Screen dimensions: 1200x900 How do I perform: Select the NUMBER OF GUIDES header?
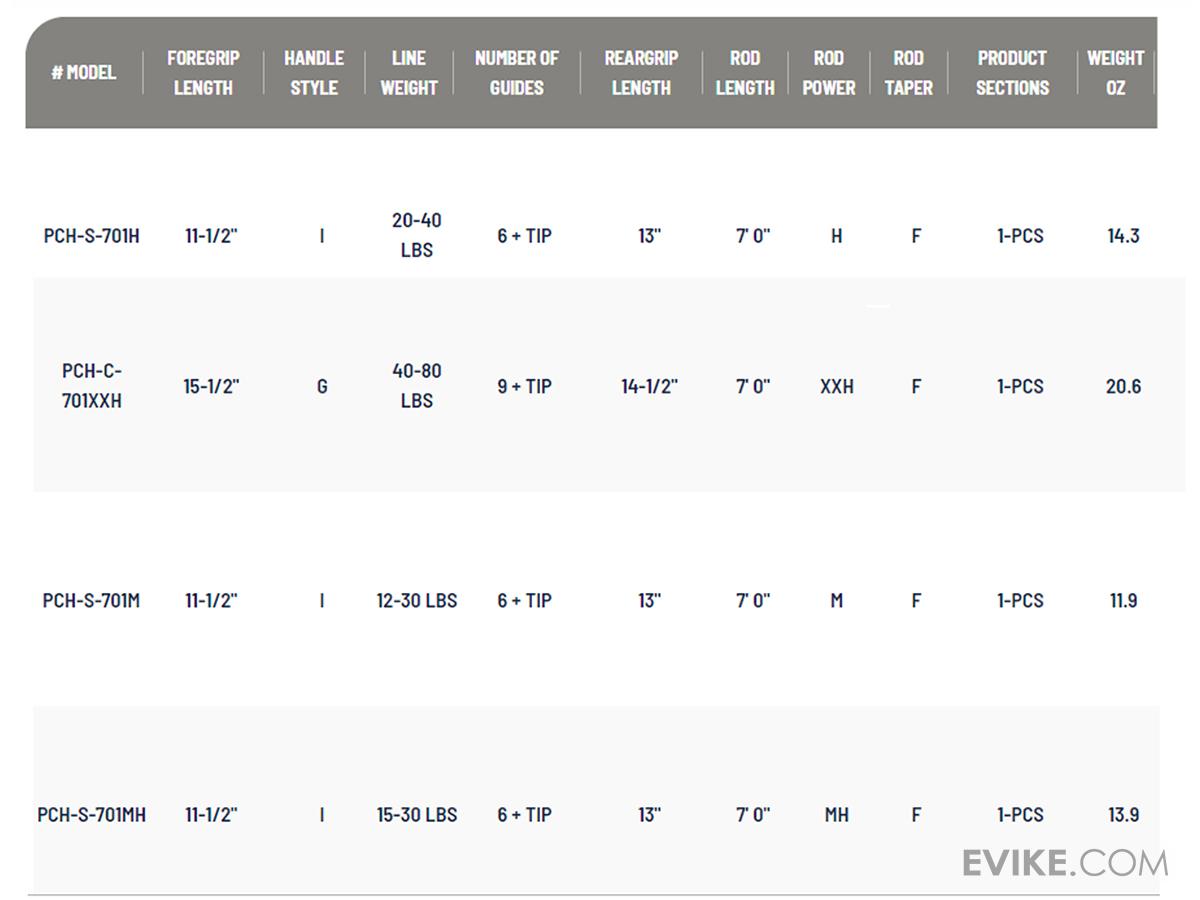pos(516,73)
